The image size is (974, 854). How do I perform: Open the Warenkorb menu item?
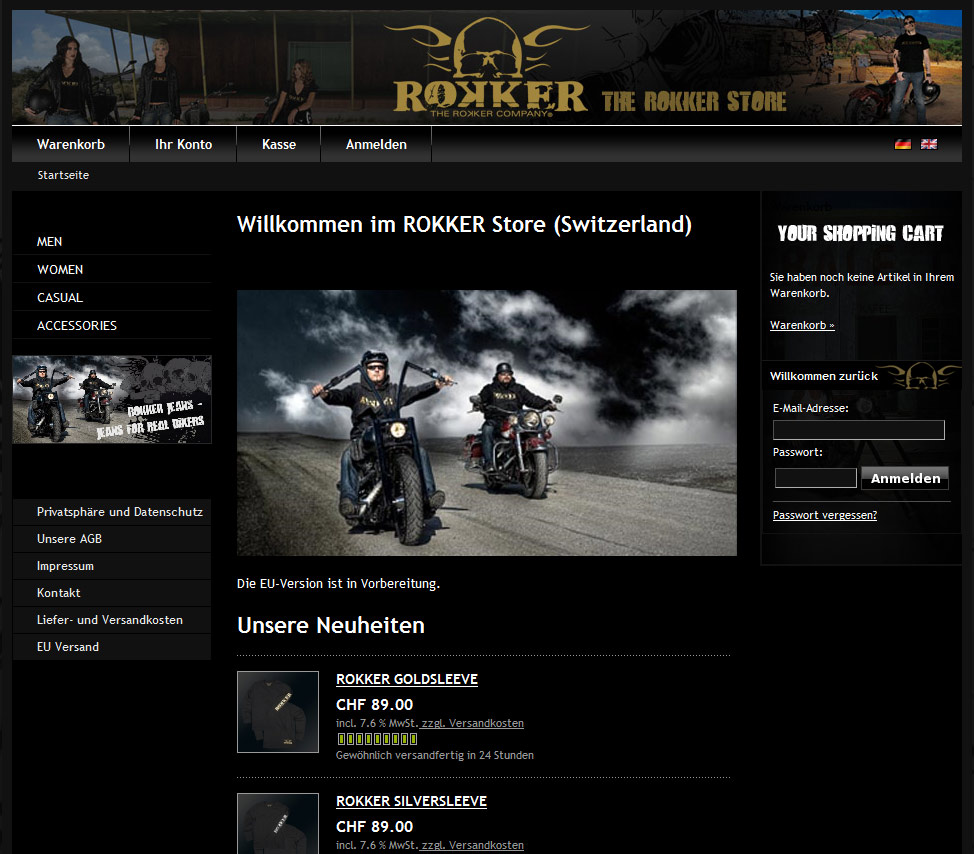[71, 144]
